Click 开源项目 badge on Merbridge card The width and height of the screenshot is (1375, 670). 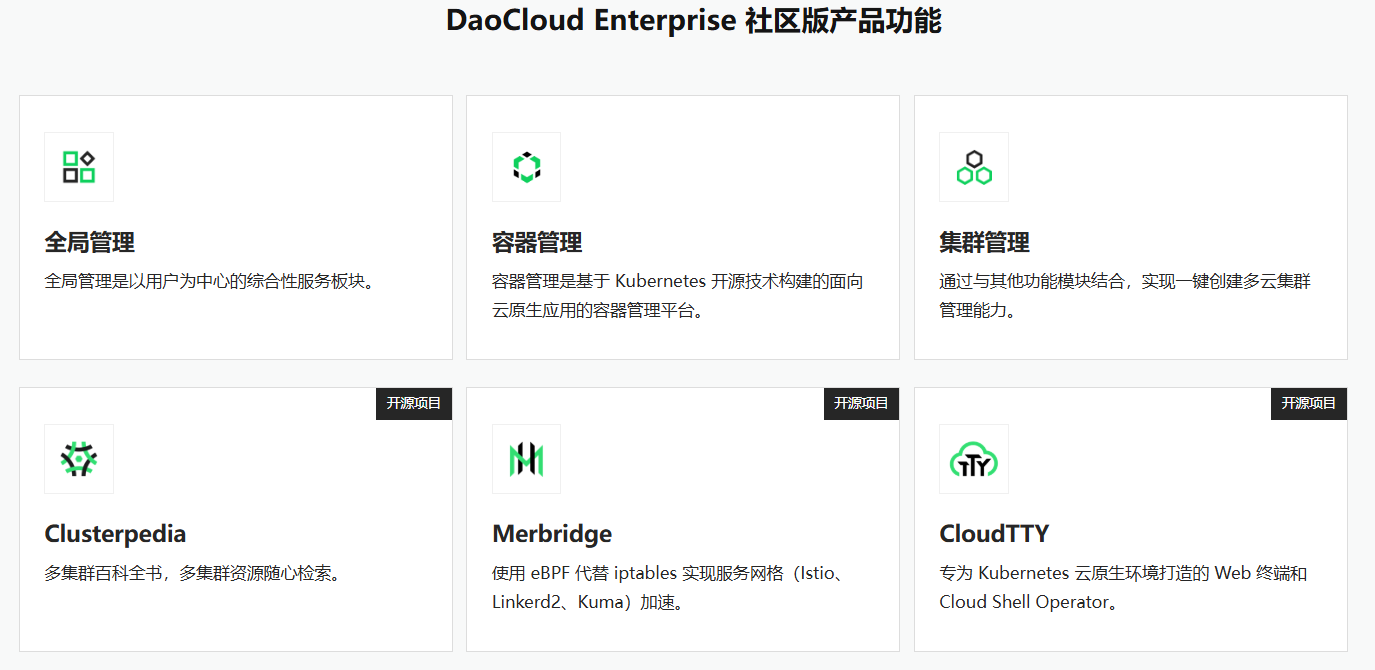click(861, 403)
